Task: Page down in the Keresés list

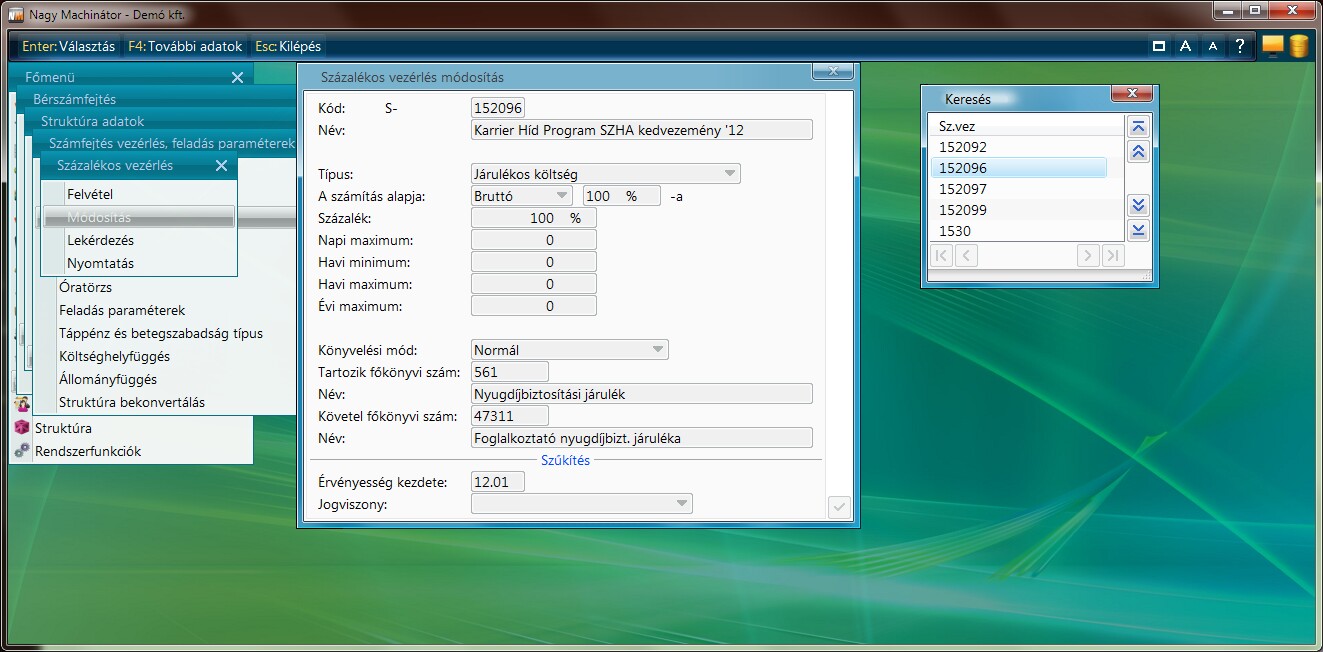Action: 1138,206
